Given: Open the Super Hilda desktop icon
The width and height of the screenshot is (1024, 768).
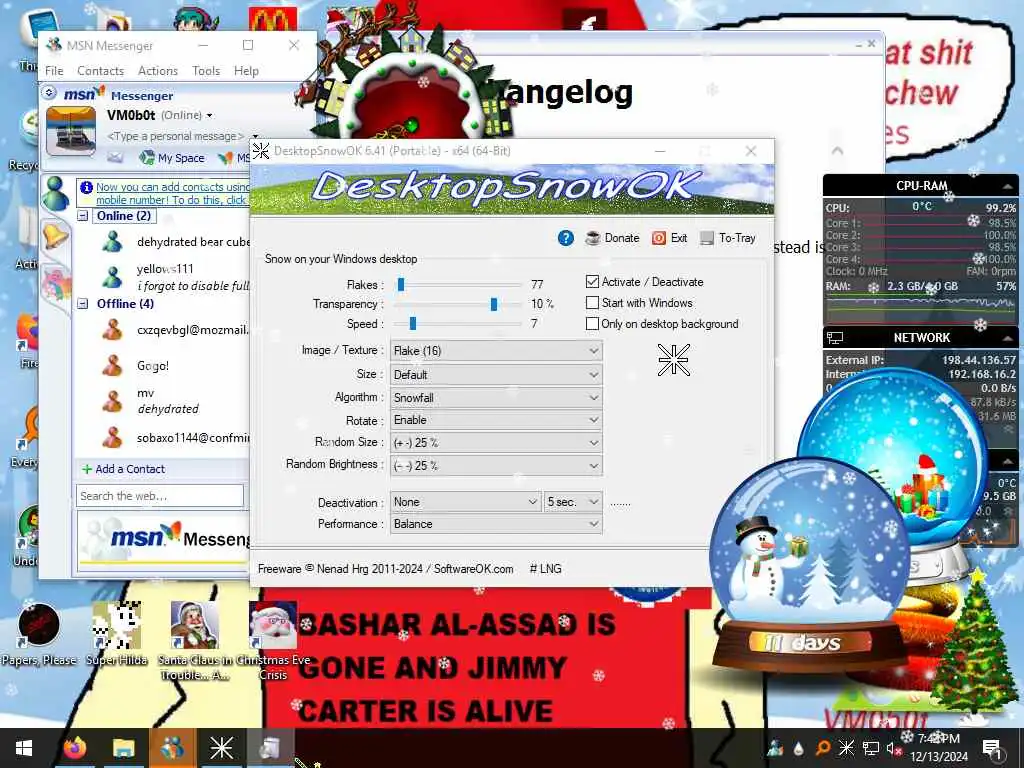Looking at the screenshot, I should pos(117,633).
